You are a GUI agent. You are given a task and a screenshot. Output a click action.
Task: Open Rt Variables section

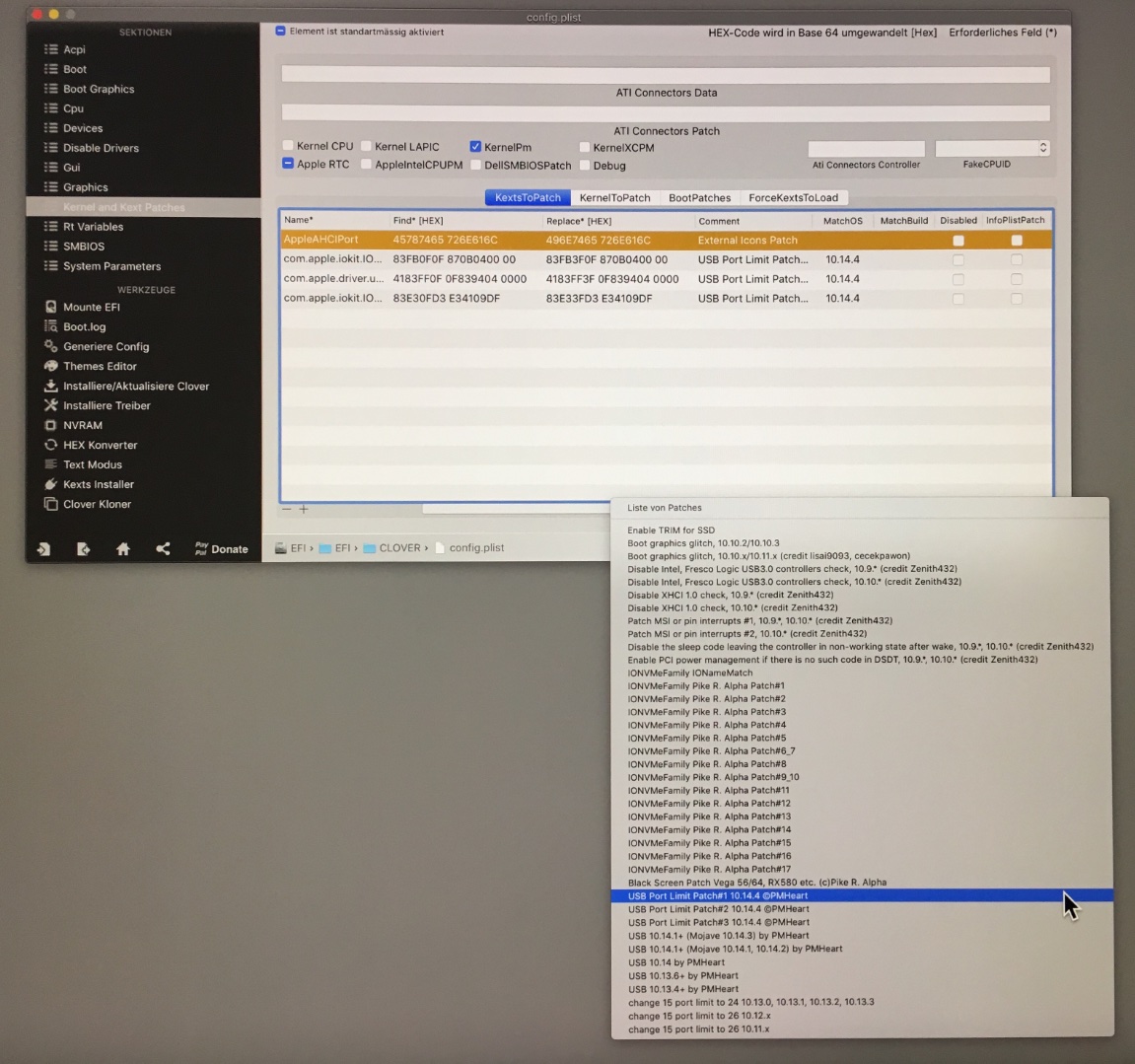tap(93, 227)
